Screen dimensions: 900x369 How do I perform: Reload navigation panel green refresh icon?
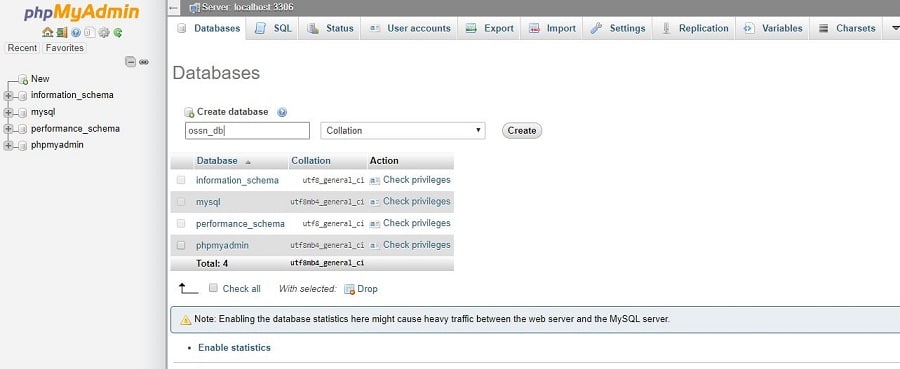(x=118, y=33)
